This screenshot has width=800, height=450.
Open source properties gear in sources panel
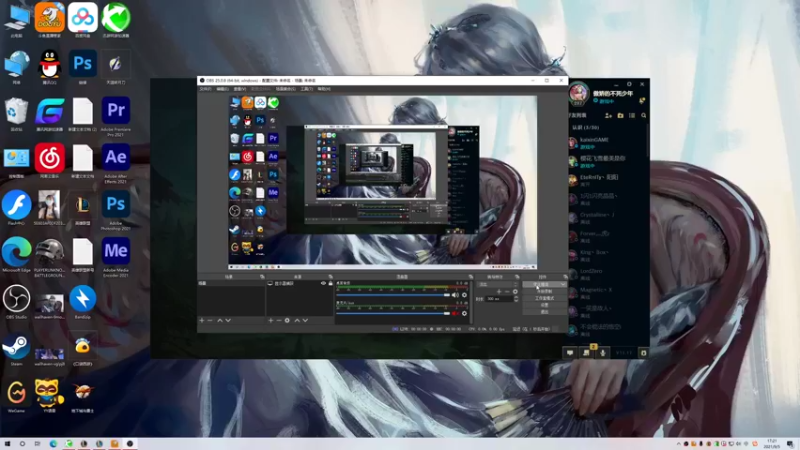tap(287, 320)
